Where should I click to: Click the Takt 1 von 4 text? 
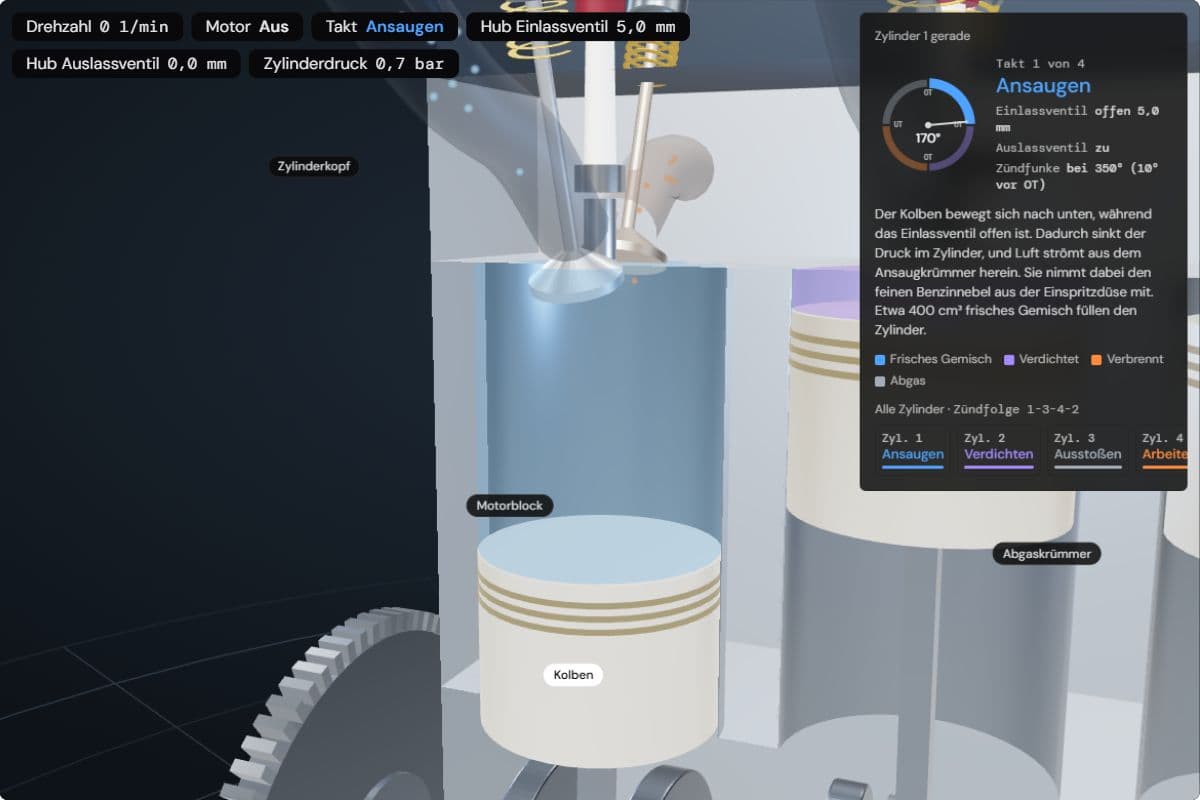click(x=1040, y=64)
